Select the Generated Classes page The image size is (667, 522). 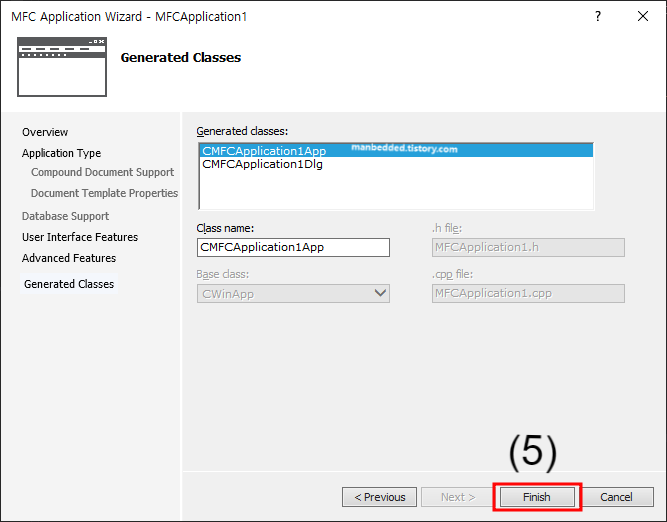tap(69, 284)
